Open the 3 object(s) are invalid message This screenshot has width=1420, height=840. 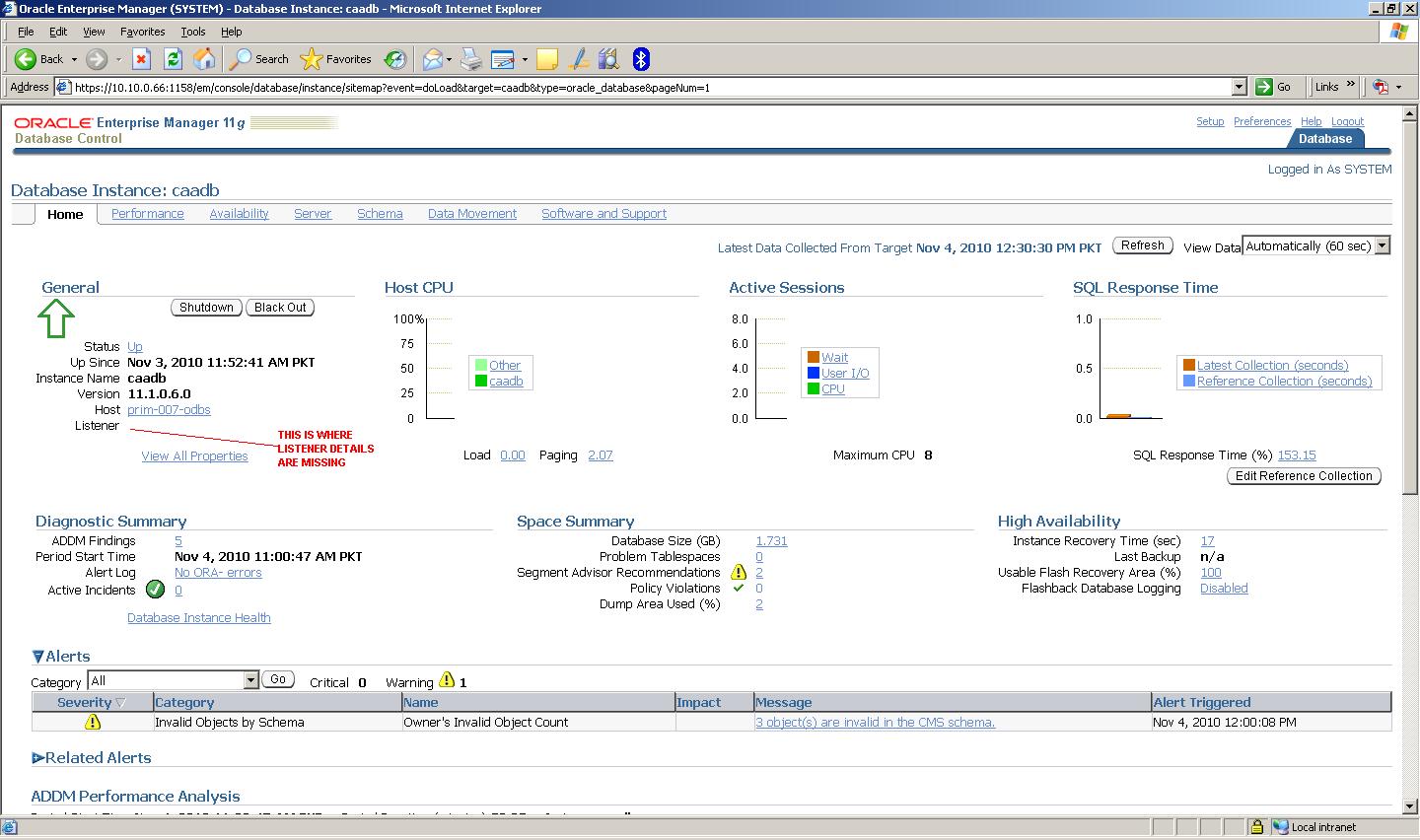click(x=875, y=723)
